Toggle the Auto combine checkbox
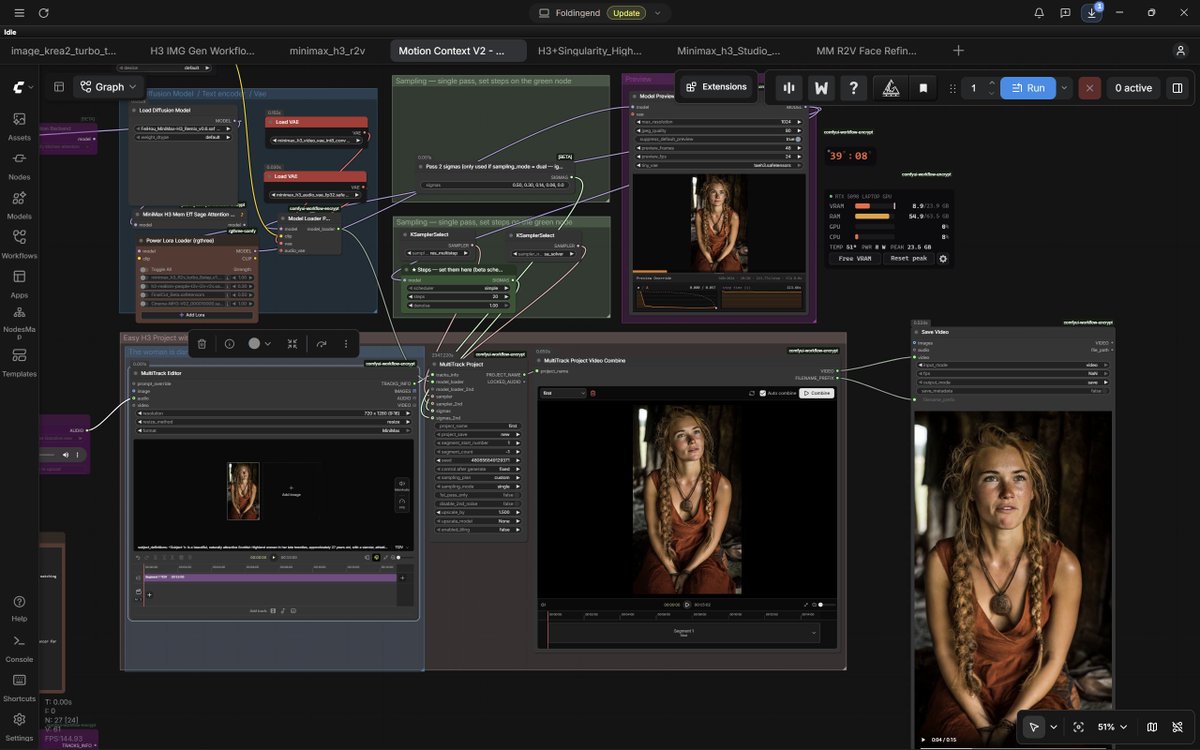 point(763,393)
